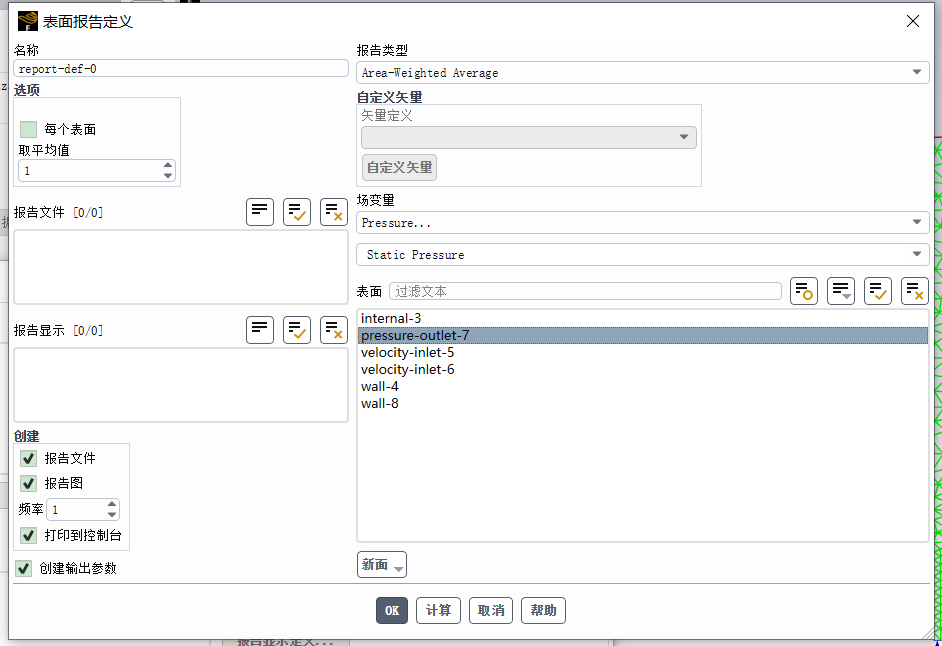This screenshot has width=942, height=646.
Task: Select wall-8 in the surface list
Action: pyautogui.click(x=643, y=403)
